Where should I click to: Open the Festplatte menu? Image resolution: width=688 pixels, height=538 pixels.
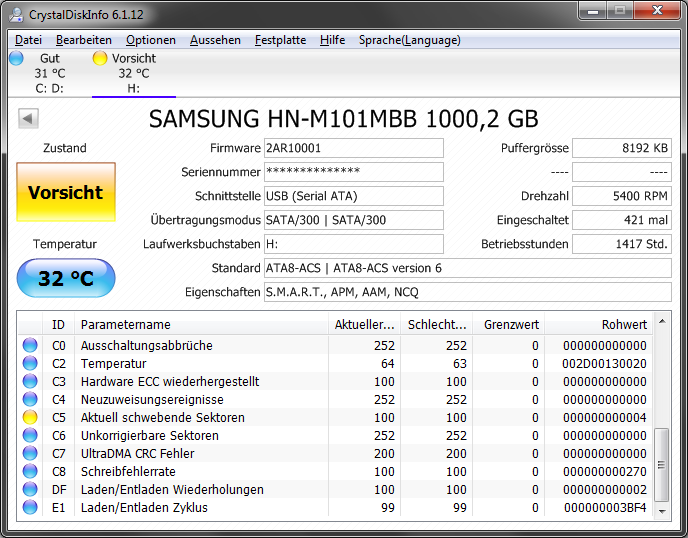pyautogui.click(x=280, y=40)
